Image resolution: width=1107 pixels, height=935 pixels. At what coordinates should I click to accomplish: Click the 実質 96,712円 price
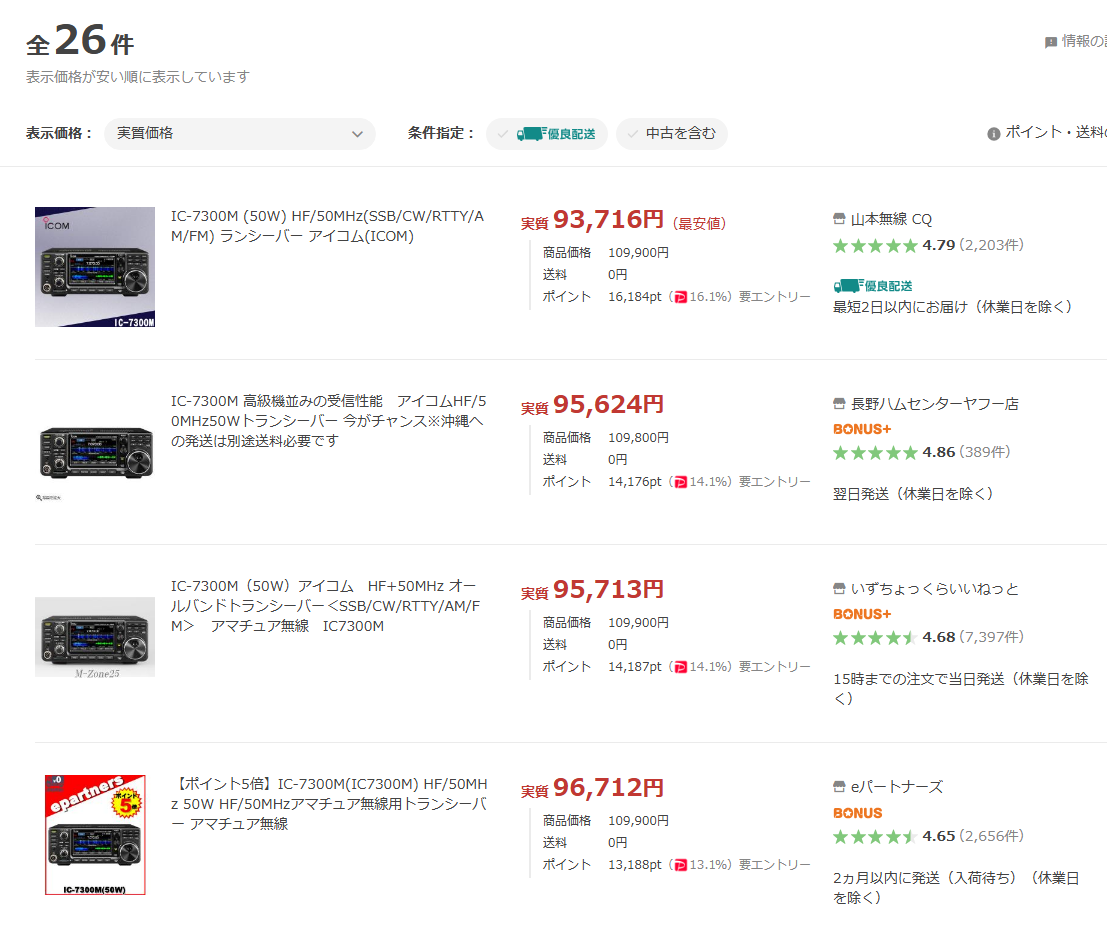(x=592, y=787)
